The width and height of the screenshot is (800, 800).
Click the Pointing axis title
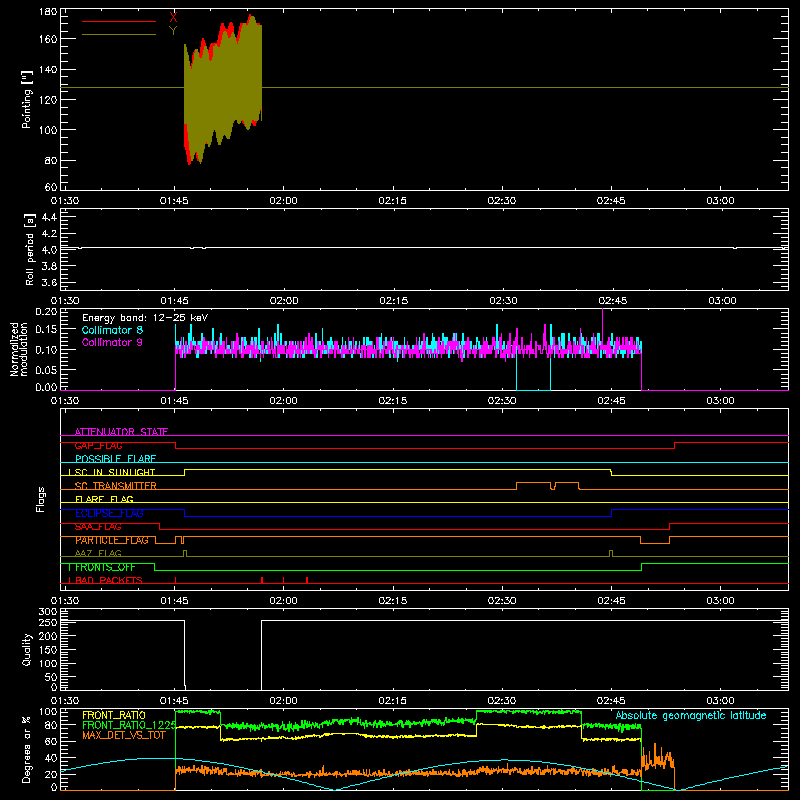[27, 99]
